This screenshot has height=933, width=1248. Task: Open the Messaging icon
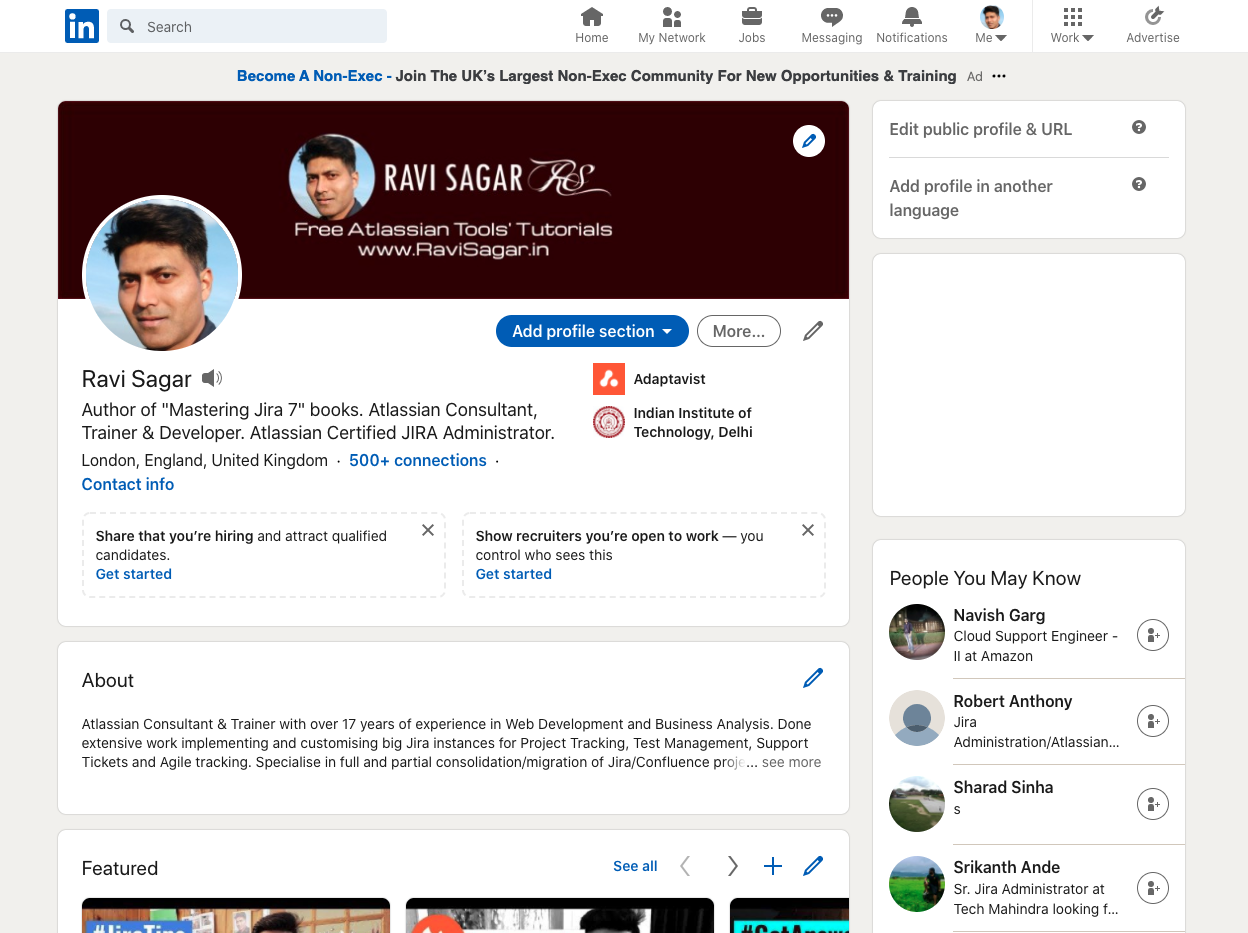[x=831, y=26]
